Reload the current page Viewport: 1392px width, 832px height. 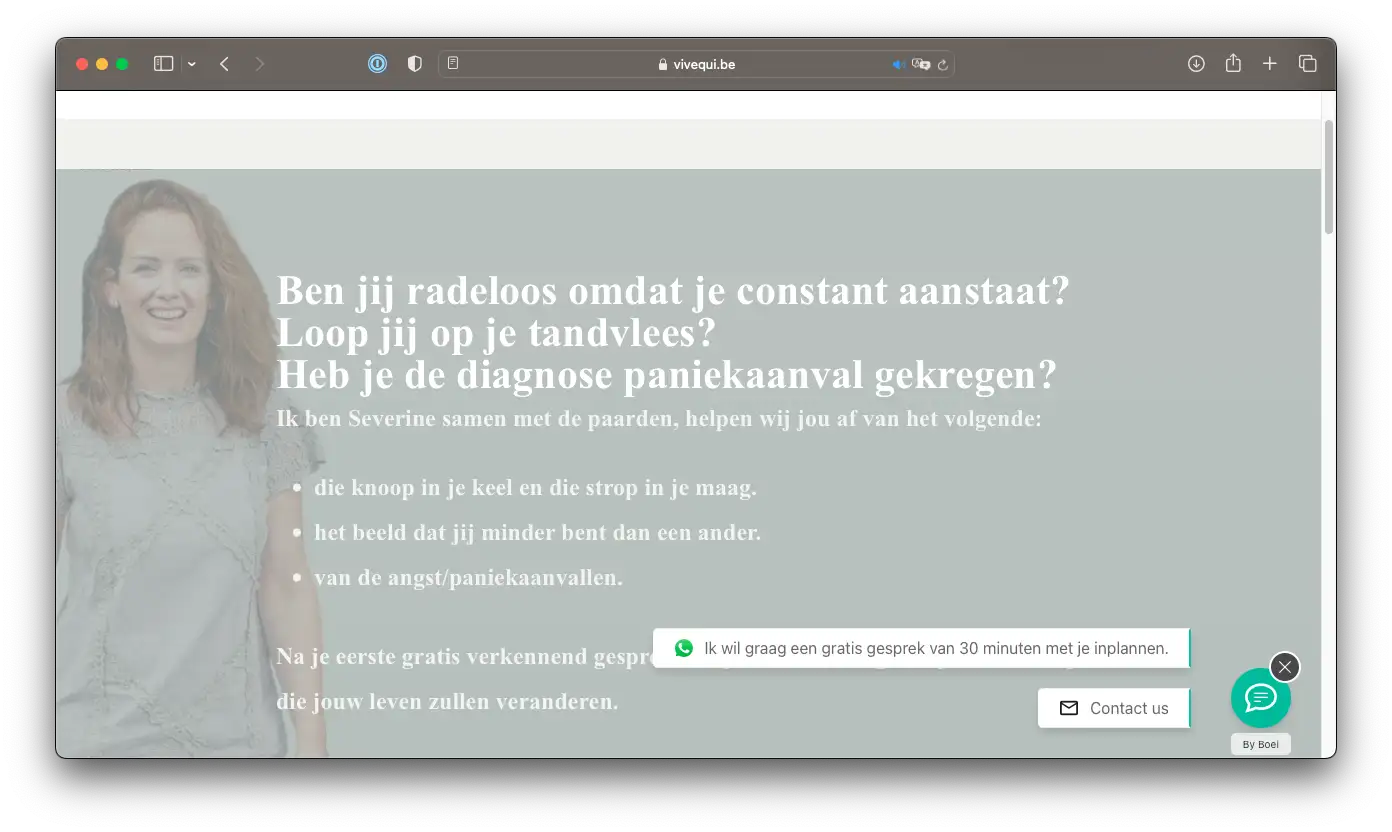(942, 64)
